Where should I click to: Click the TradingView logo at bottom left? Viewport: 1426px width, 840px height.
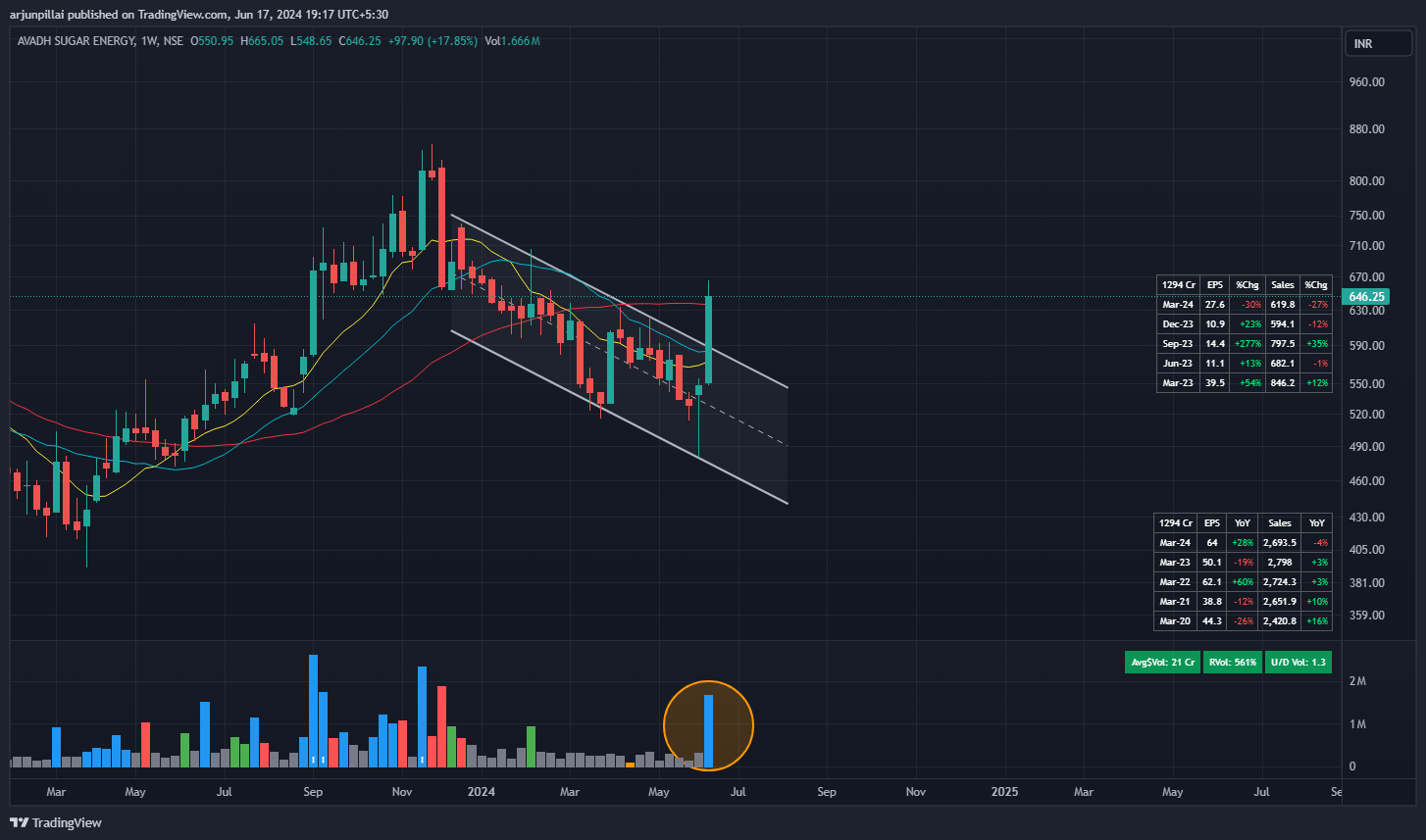[x=56, y=822]
